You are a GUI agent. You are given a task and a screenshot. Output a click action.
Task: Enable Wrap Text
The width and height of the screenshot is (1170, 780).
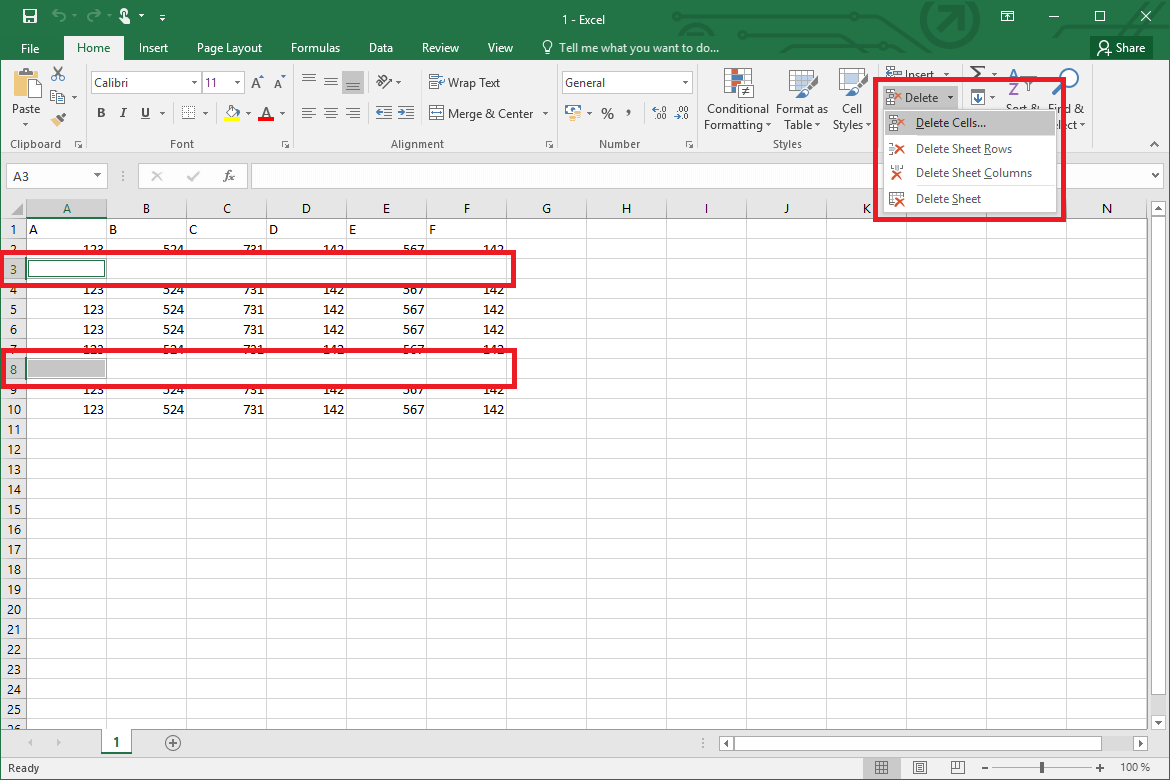point(462,81)
